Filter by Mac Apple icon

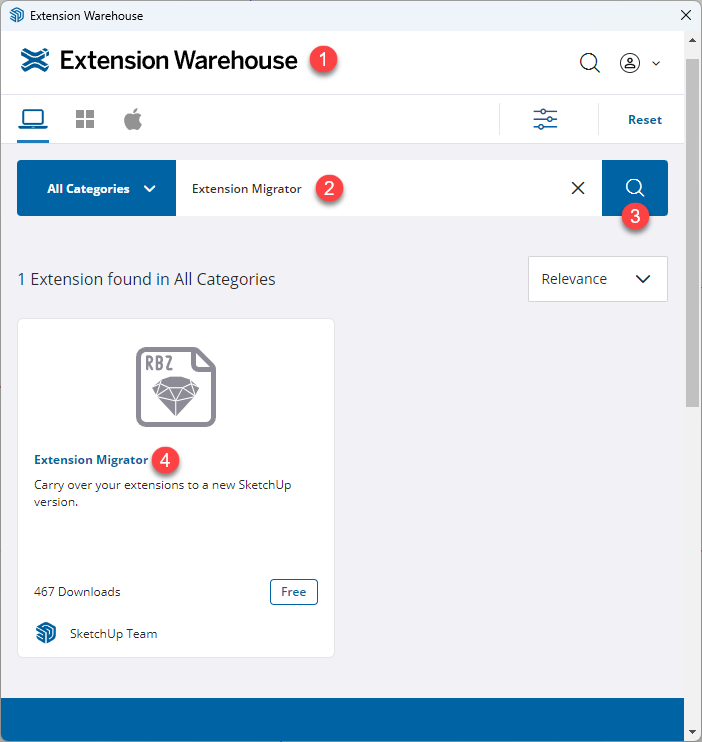(133, 119)
